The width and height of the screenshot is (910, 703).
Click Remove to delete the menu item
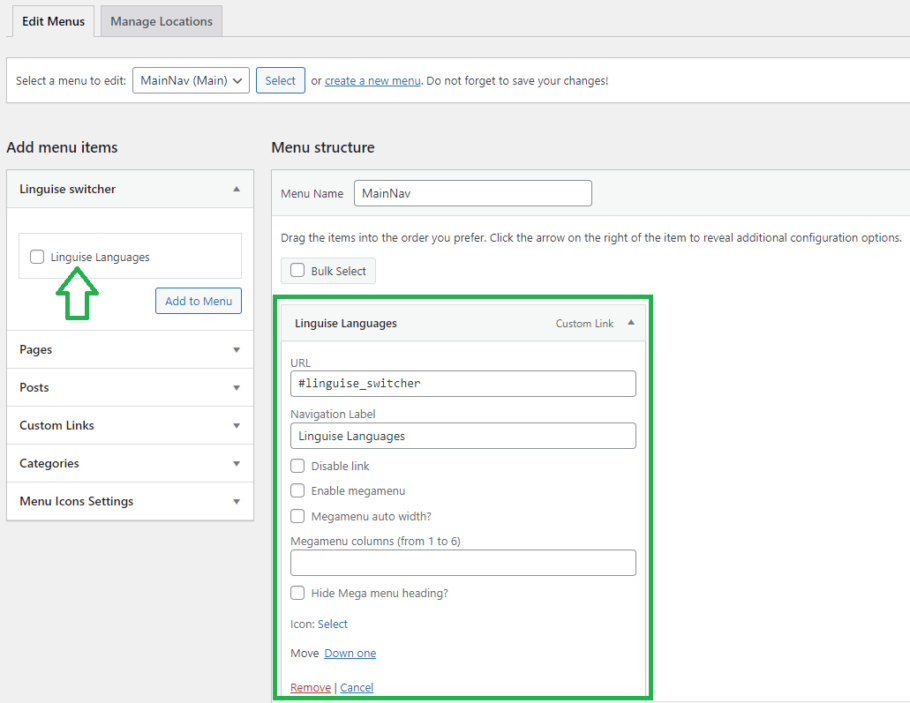click(310, 687)
